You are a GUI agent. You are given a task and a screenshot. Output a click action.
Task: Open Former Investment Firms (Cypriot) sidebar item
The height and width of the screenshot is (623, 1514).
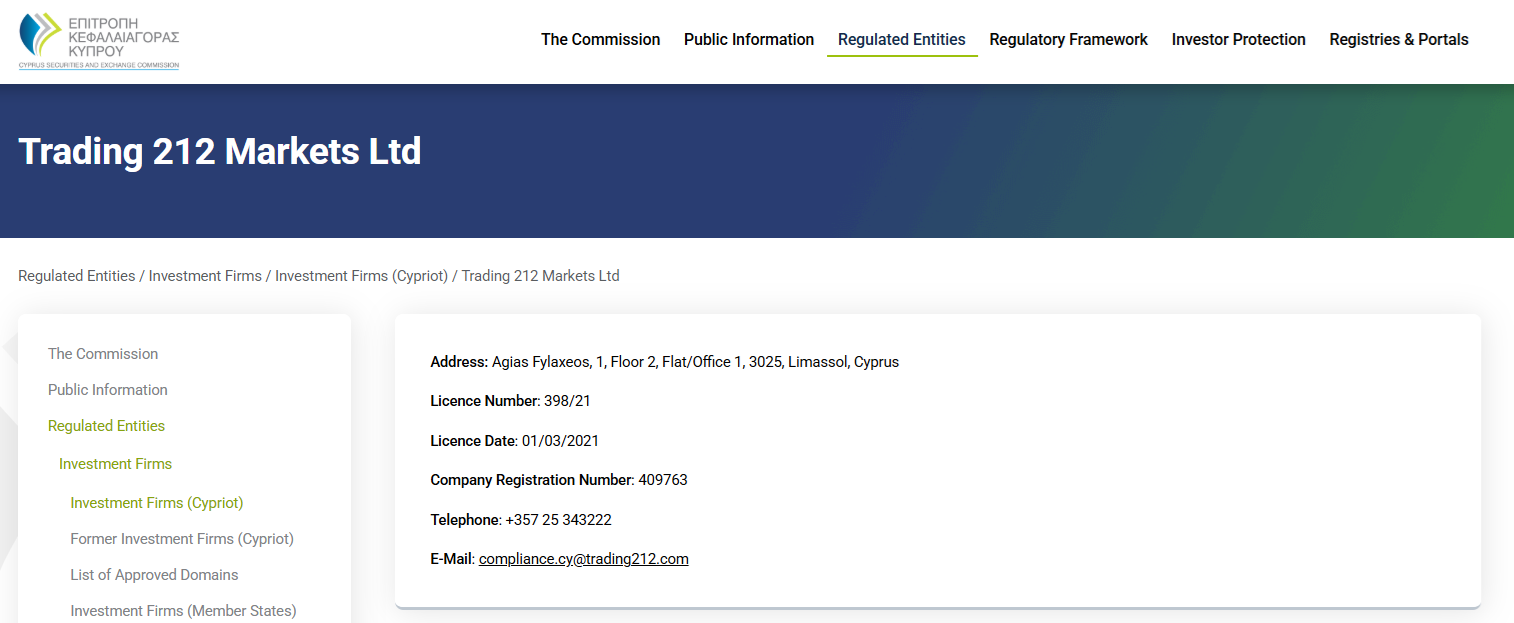pos(182,539)
